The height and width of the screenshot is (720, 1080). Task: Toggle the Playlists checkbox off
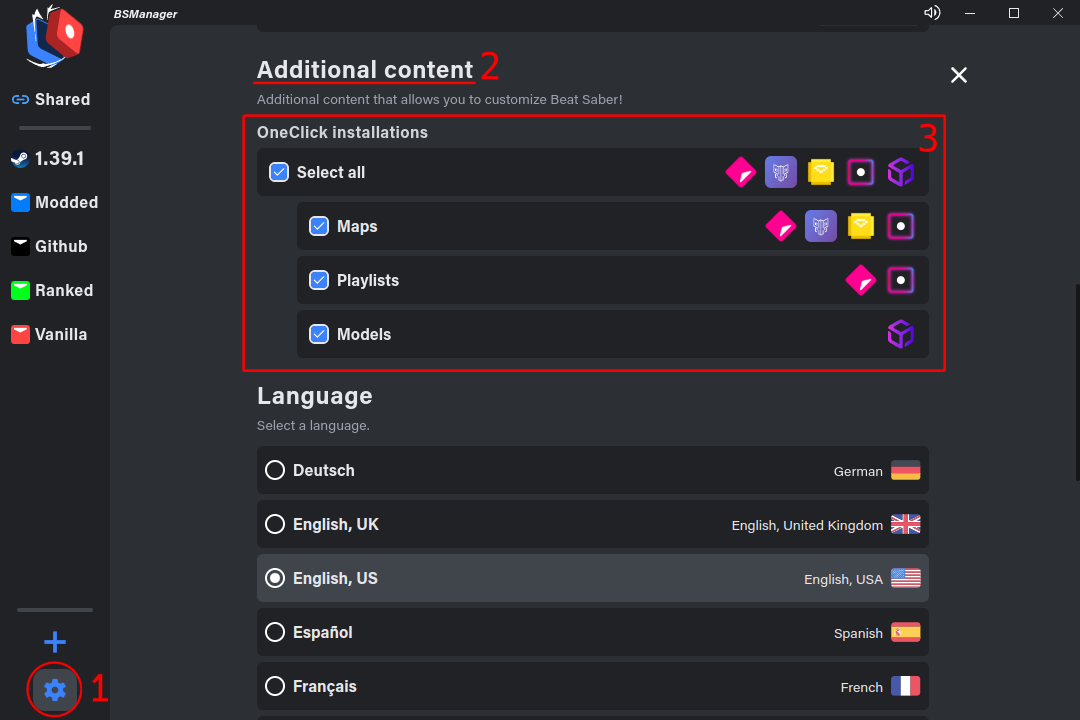coord(319,280)
